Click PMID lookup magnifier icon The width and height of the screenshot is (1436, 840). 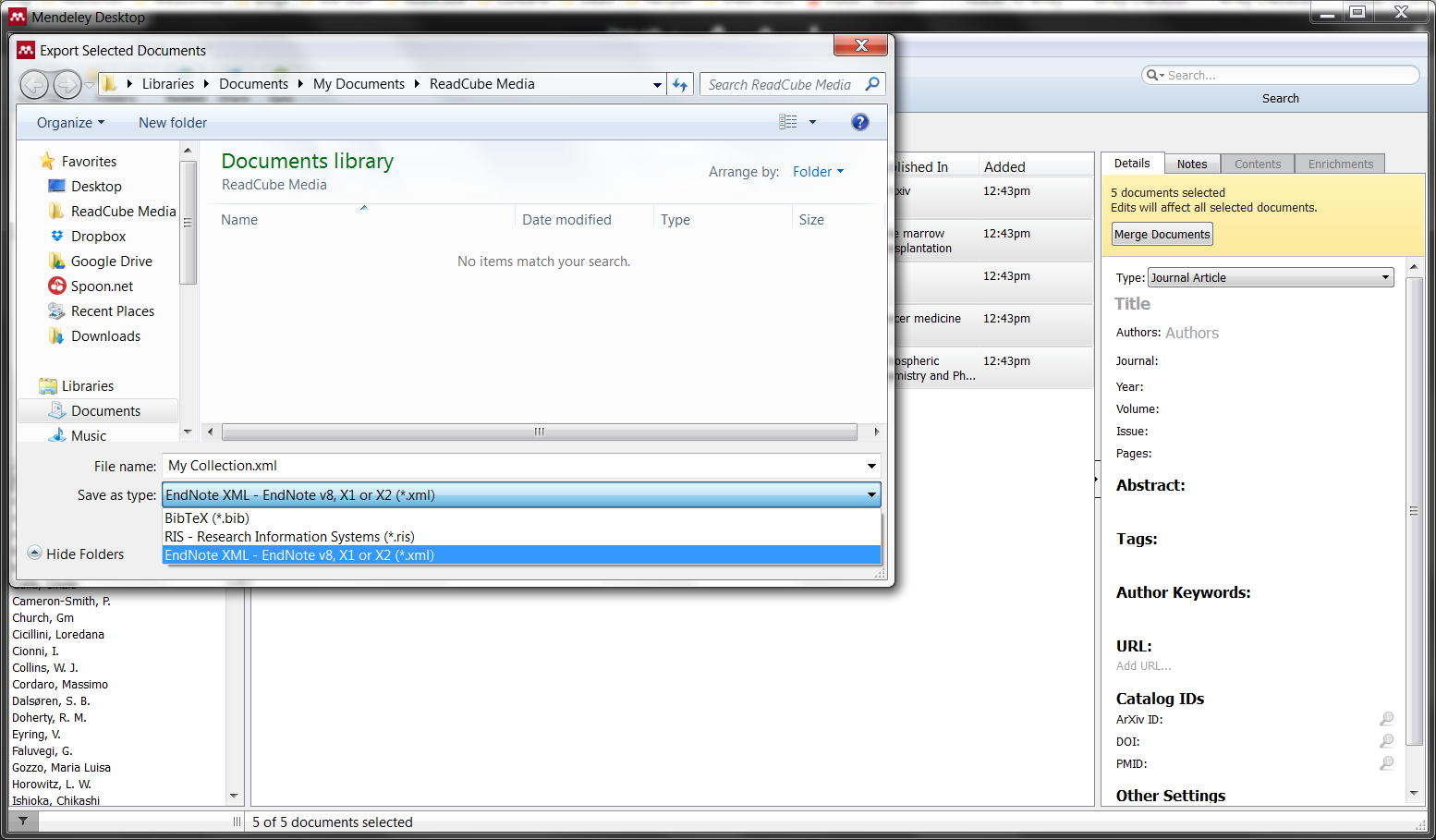coord(1386,763)
